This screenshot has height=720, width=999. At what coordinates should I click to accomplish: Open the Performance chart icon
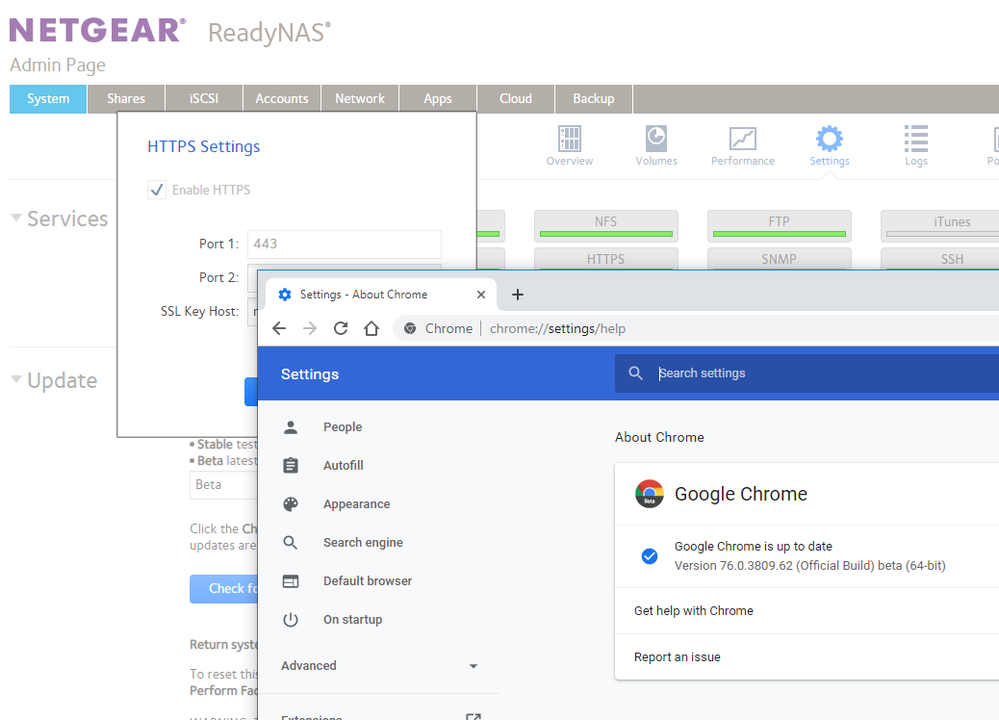[743, 146]
